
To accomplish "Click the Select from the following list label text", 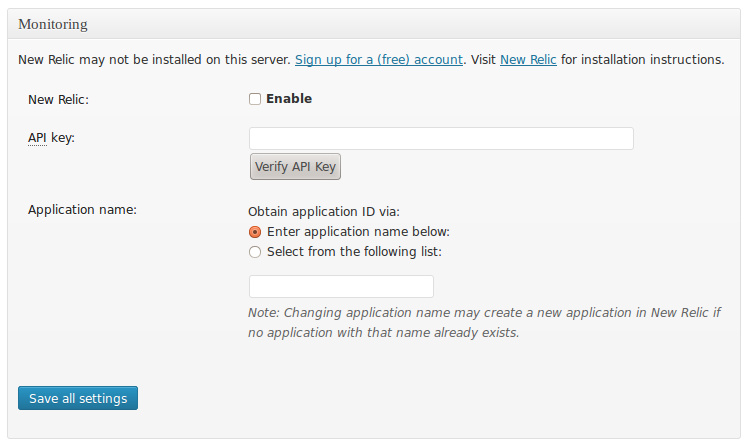I will click(354, 252).
